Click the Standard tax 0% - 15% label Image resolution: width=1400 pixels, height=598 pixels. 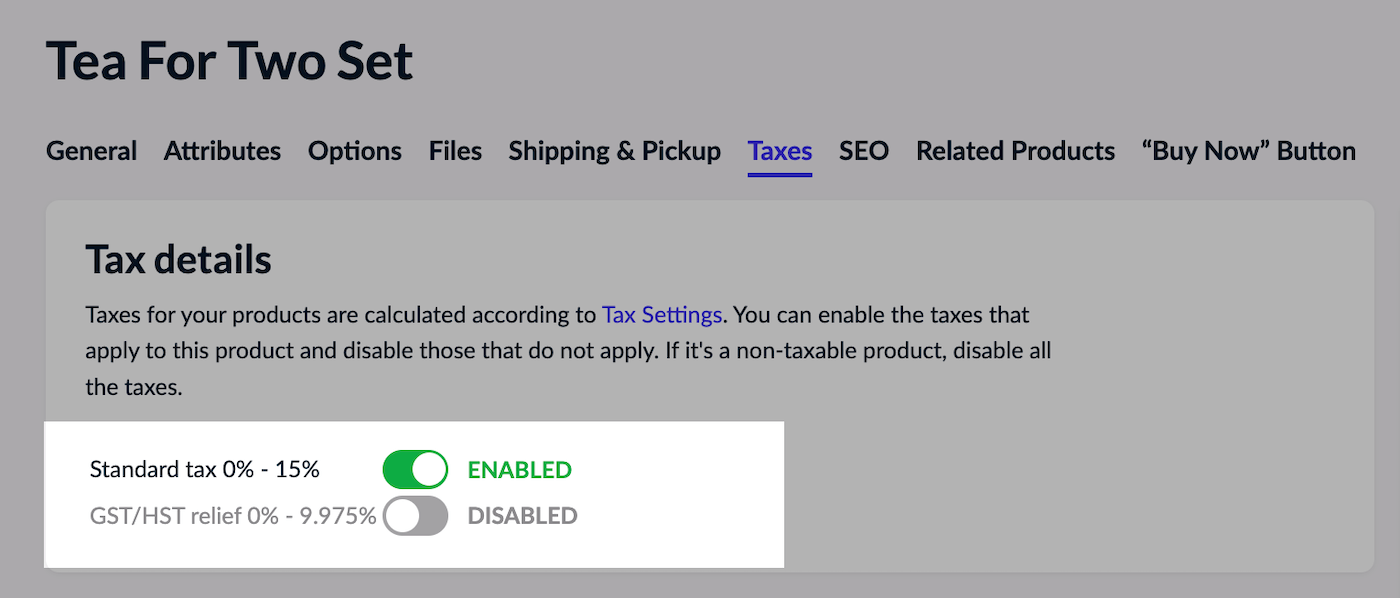[205, 470]
